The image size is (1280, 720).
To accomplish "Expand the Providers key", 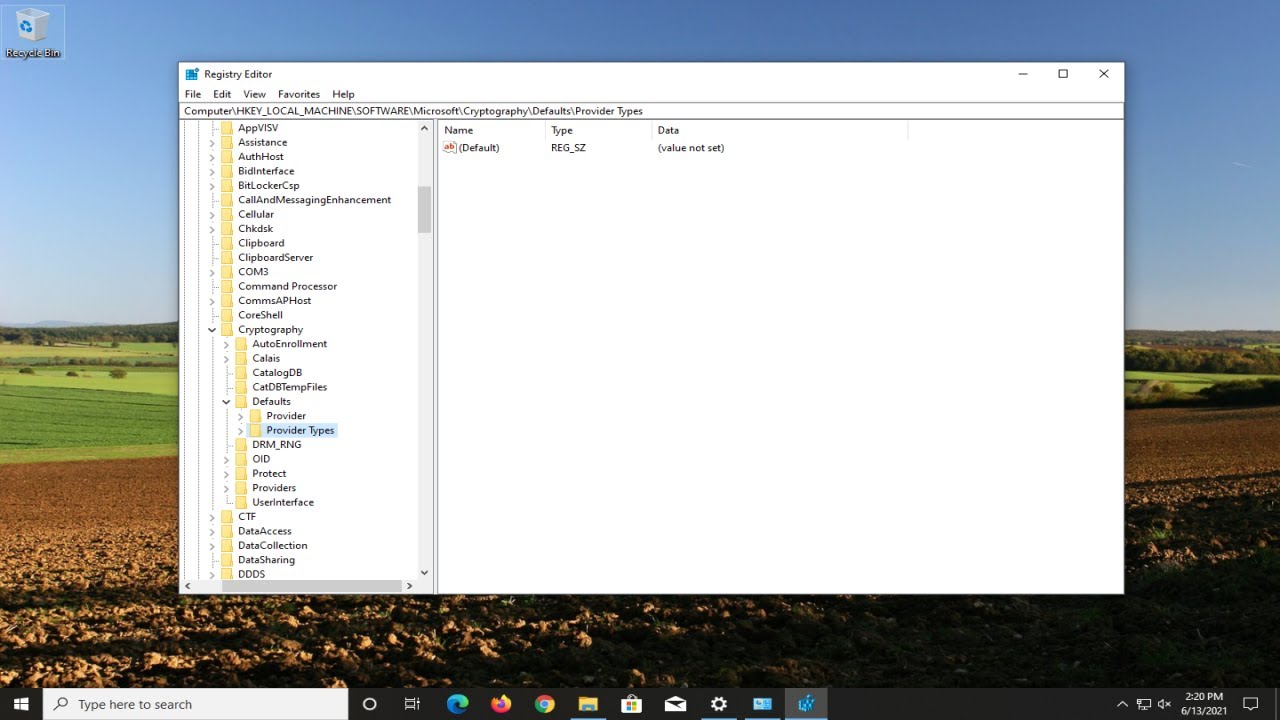I will click(x=226, y=488).
